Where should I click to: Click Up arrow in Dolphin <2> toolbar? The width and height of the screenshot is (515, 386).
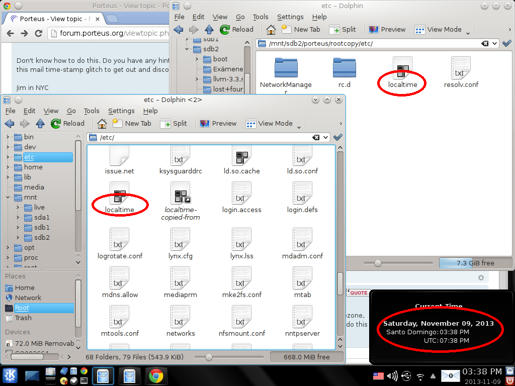tap(40, 124)
